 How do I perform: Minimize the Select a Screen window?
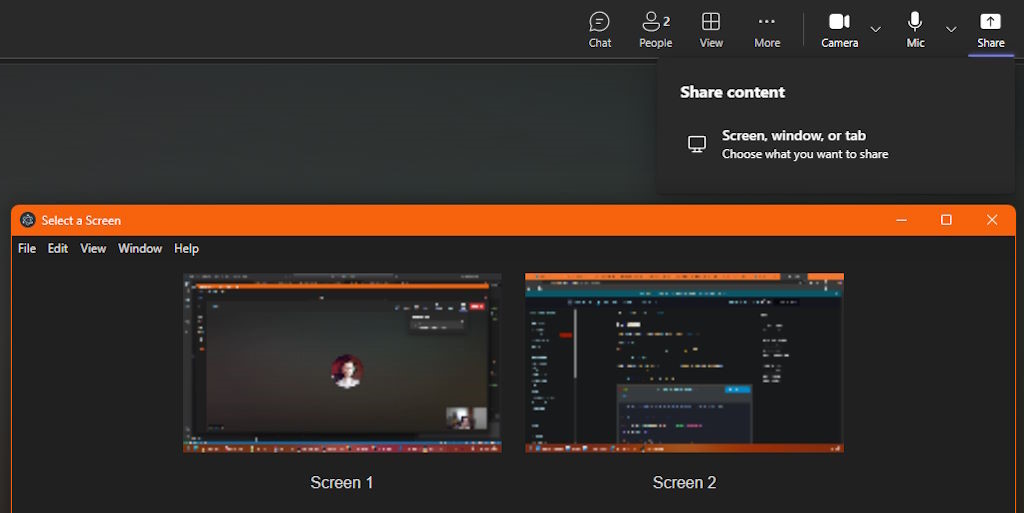point(901,221)
